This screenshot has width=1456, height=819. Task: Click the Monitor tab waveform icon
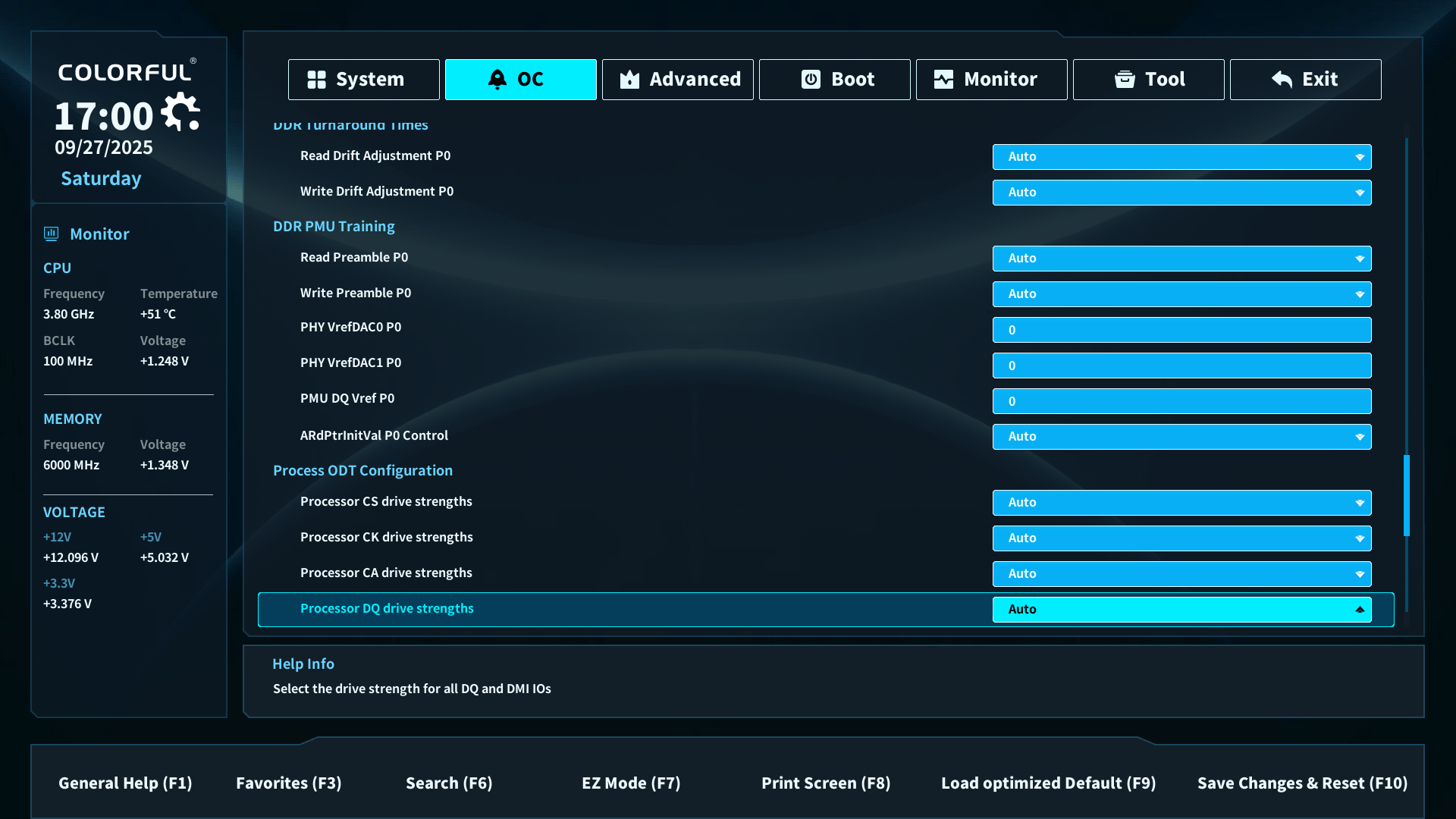[x=943, y=80]
